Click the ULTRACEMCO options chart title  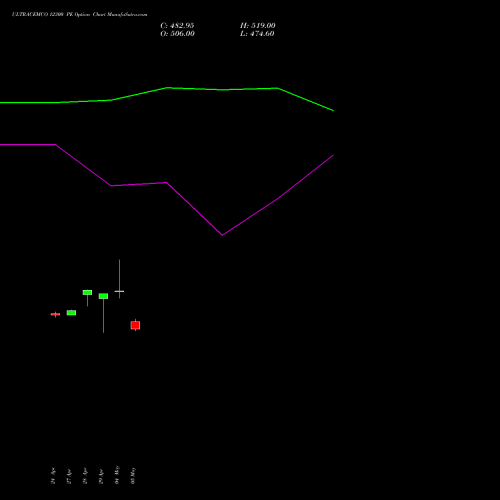coord(79,15)
